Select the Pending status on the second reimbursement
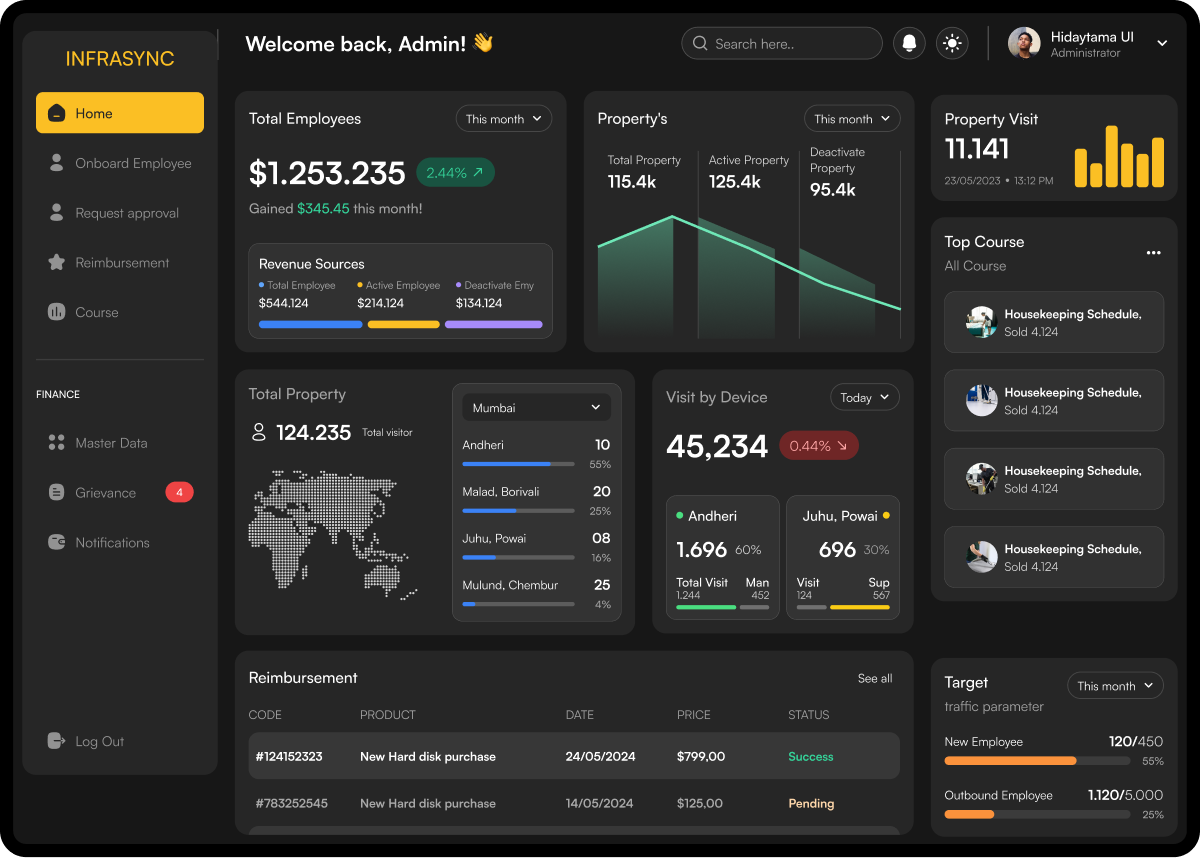Image resolution: width=1200 pixels, height=858 pixels. 811,803
